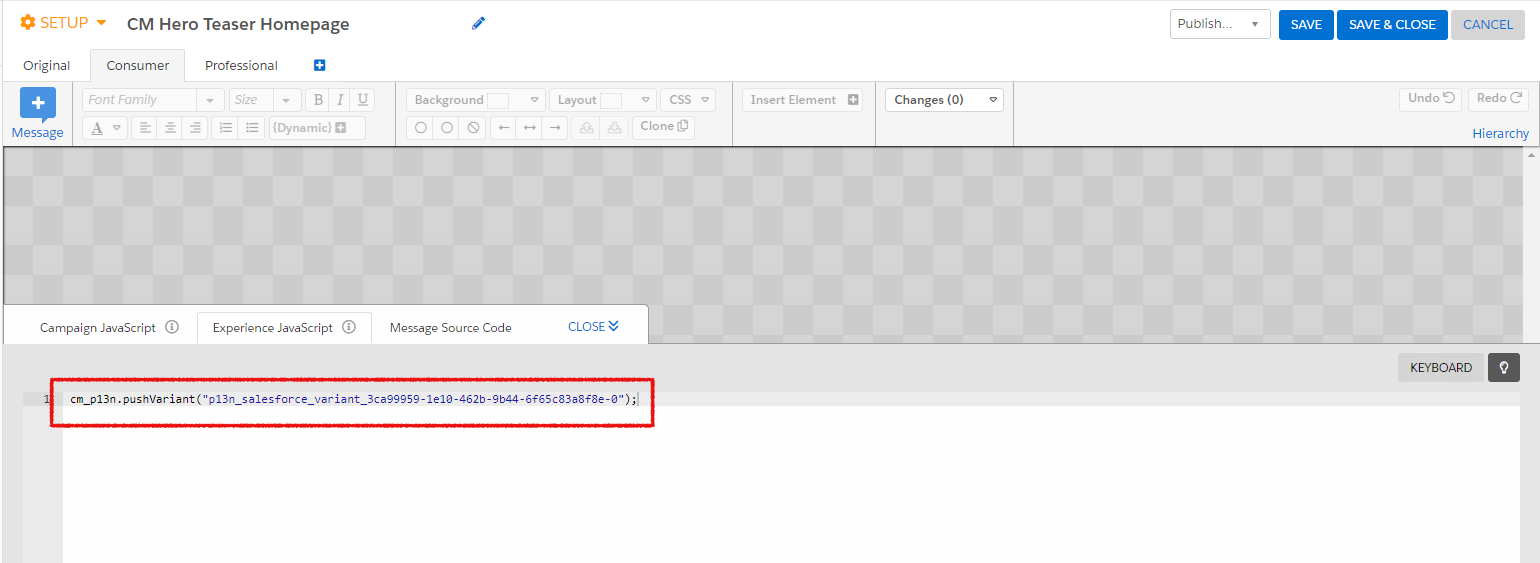Toggle bold formatting

pos(317,100)
